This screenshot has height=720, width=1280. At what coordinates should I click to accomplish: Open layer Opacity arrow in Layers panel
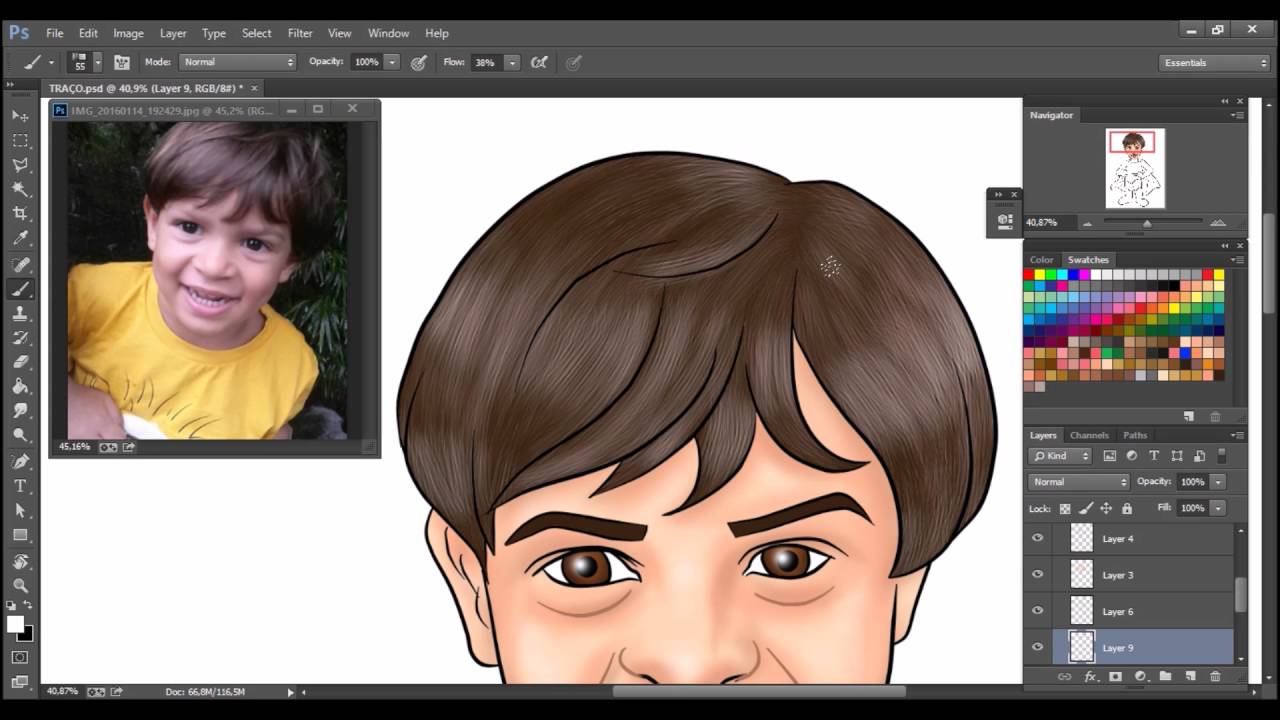coord(1218,482)
